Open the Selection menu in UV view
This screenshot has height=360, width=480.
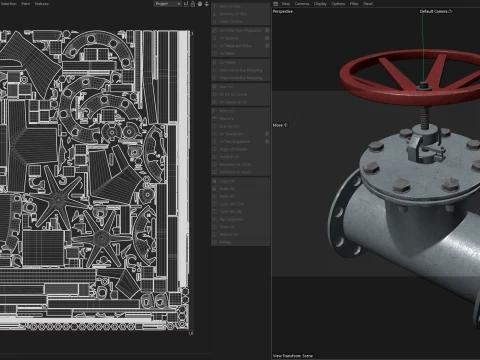click(9, 4)
